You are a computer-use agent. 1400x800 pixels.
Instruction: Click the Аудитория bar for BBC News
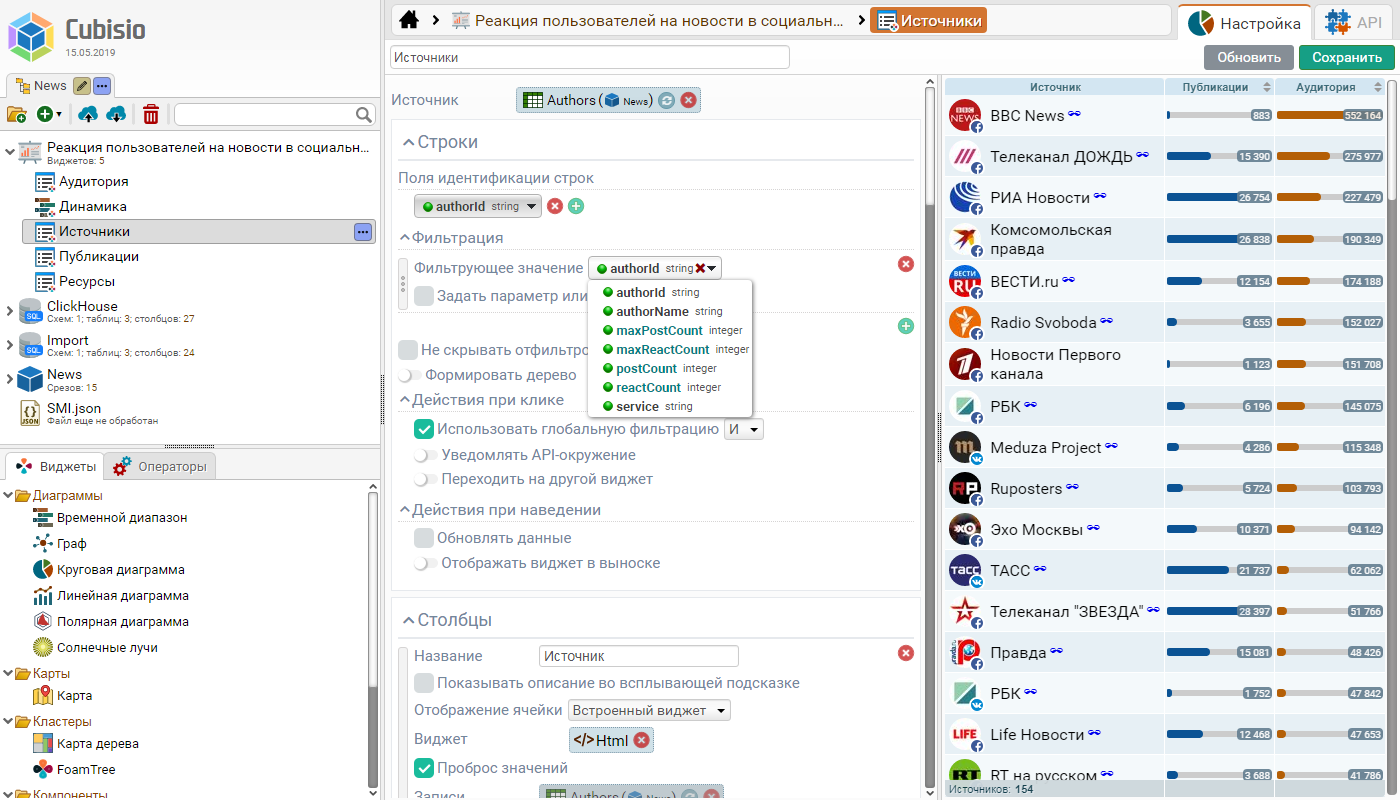1329,116
